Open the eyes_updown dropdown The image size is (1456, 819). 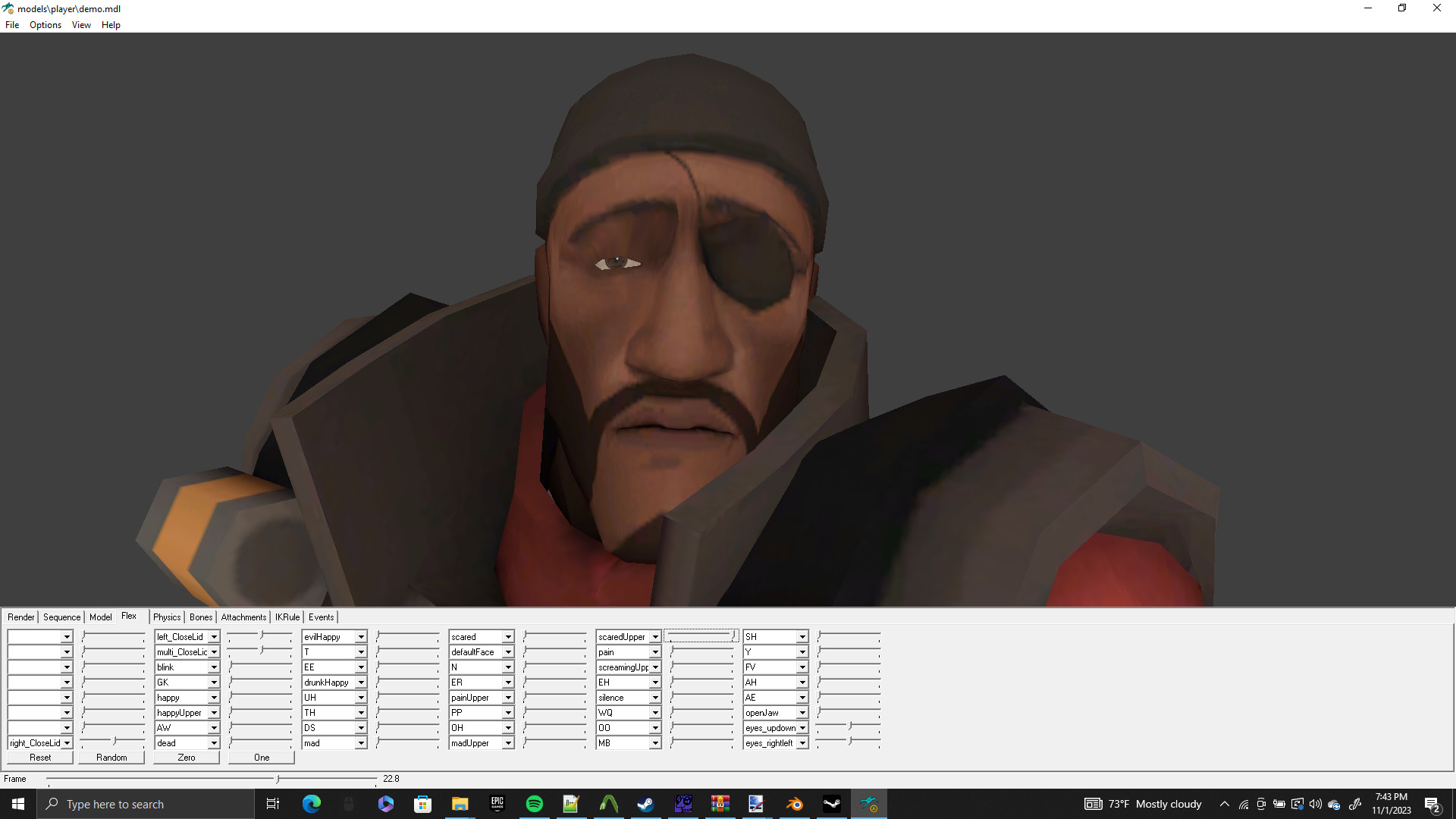801,727
